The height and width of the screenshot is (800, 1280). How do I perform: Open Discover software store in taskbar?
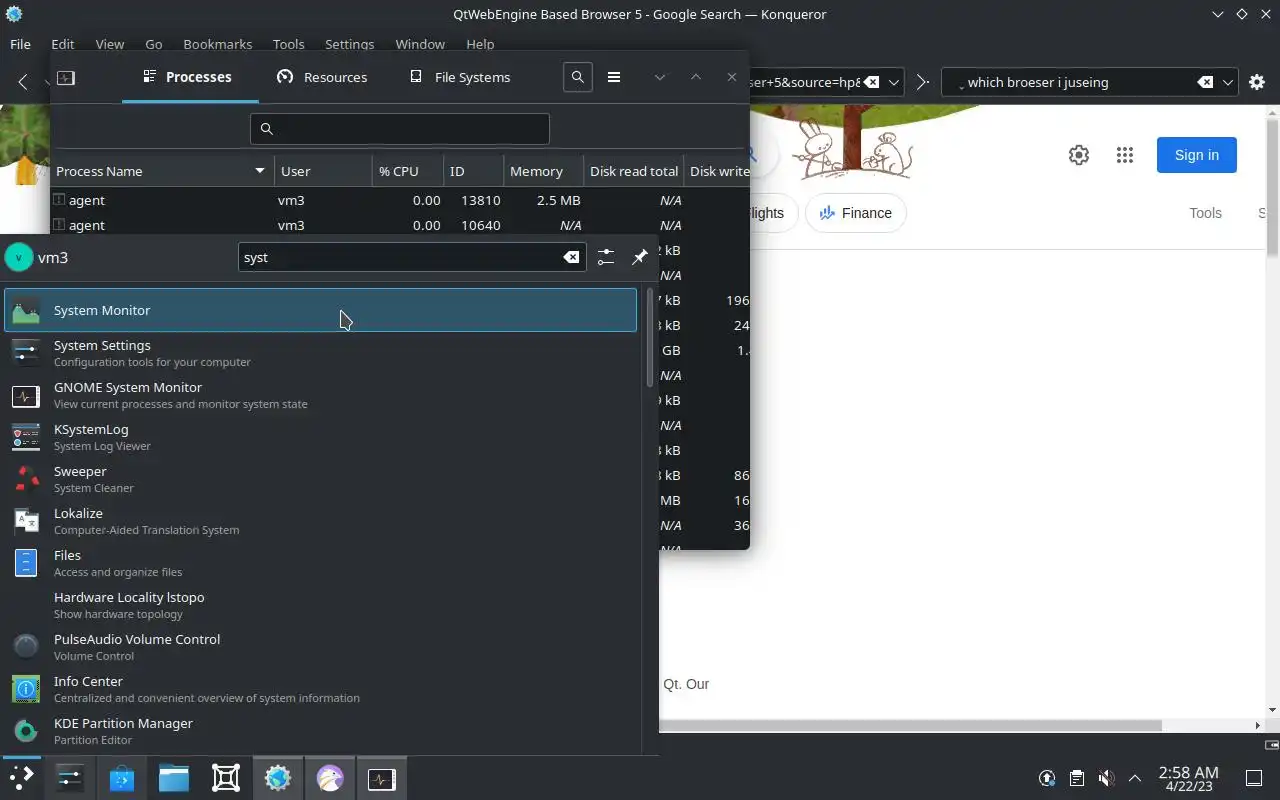tap(122, 778)
